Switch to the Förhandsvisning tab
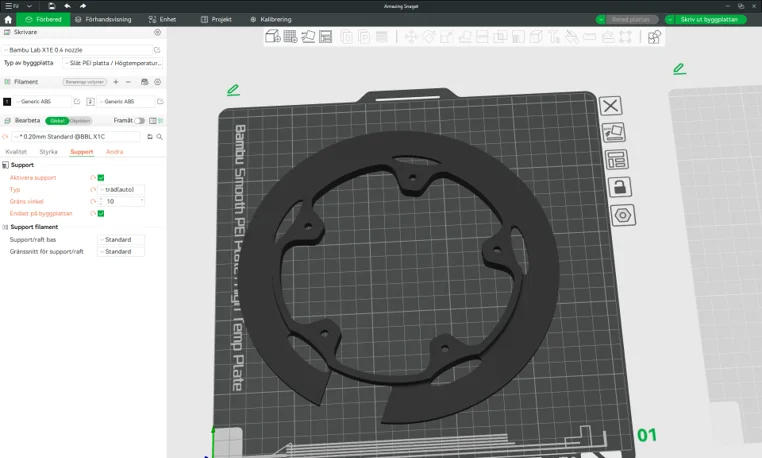762x458 pixels. tap(105, 19)
